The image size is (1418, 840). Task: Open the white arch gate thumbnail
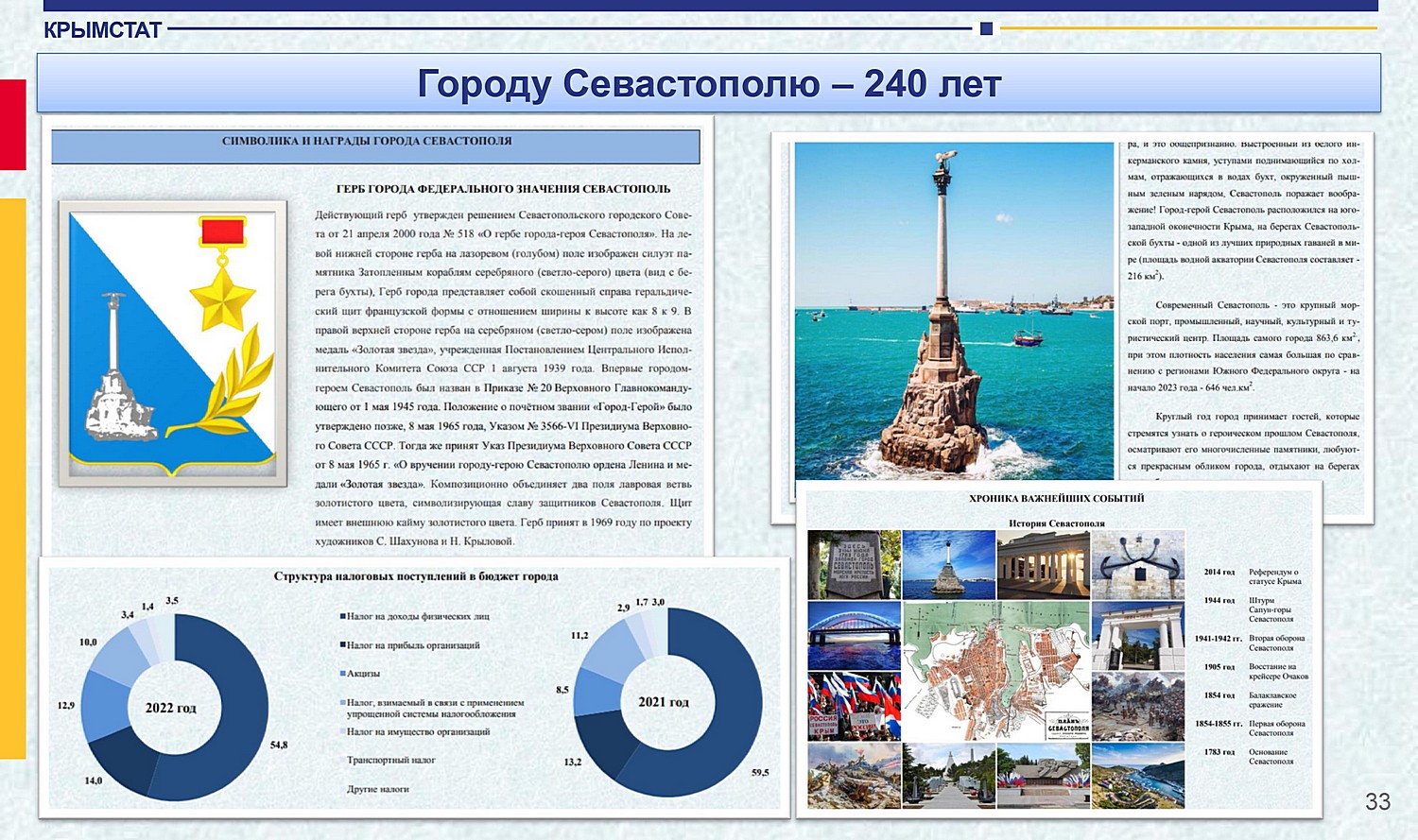(1138, 637)
